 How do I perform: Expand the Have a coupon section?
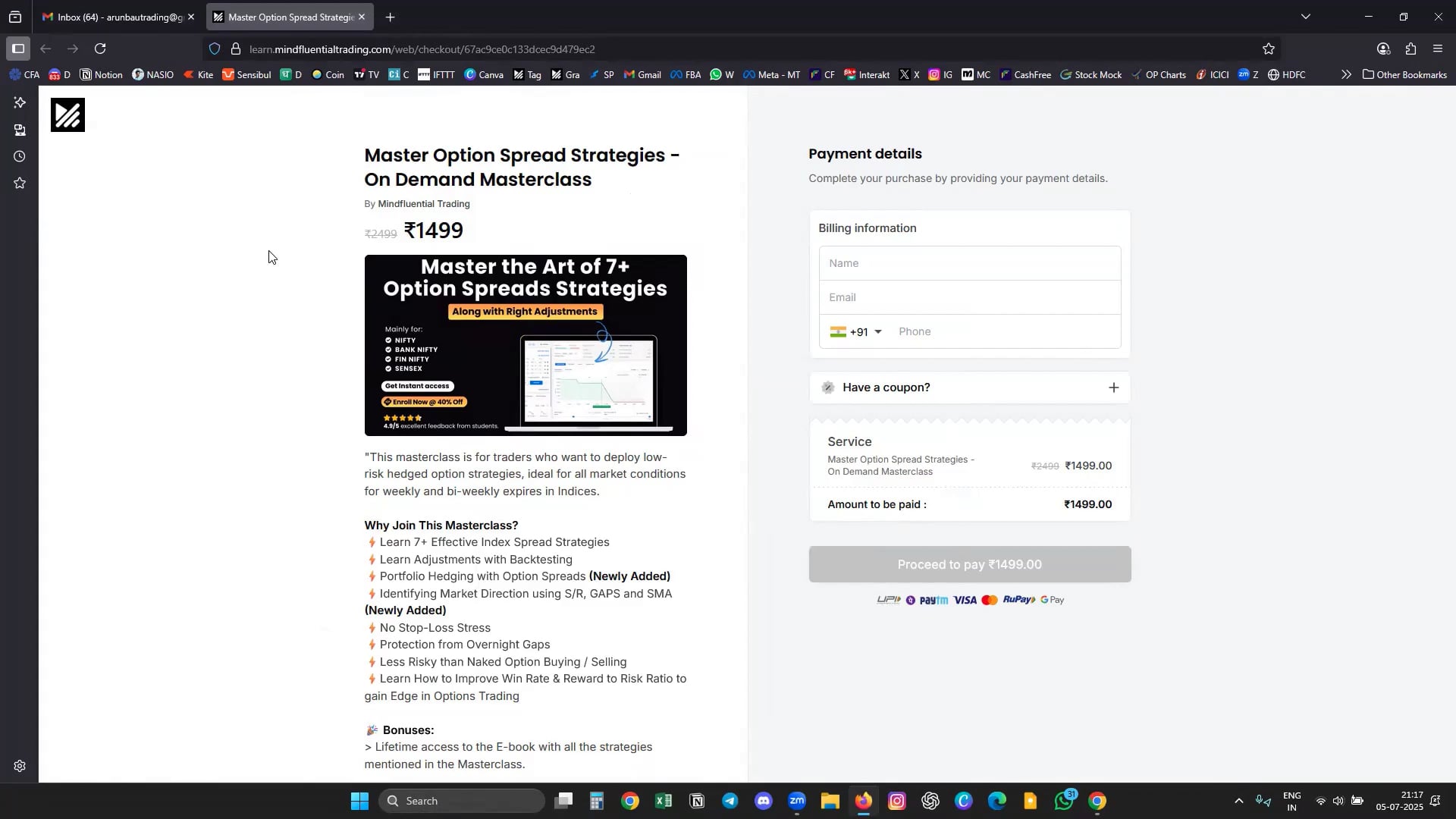click(1113, 387)
